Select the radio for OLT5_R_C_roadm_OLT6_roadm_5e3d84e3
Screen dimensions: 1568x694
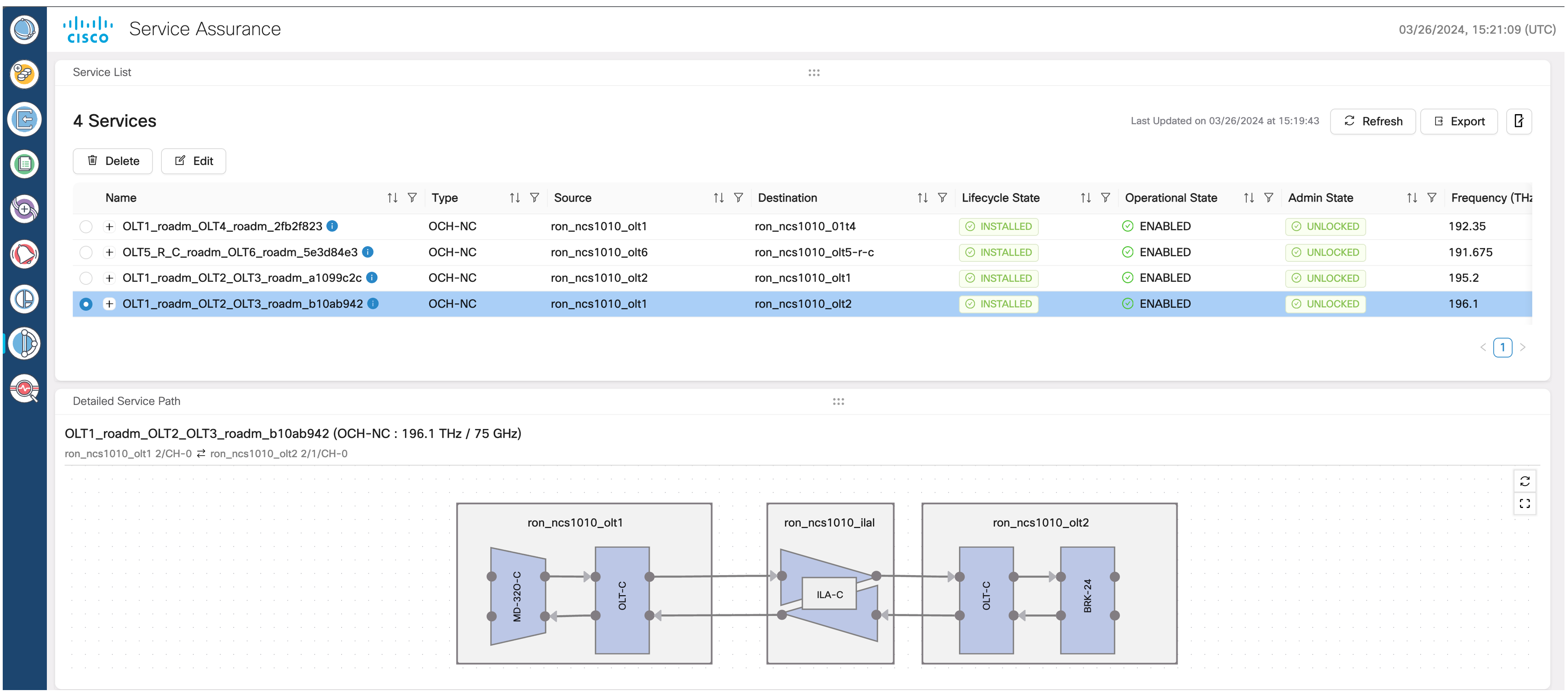coord(86,252)
